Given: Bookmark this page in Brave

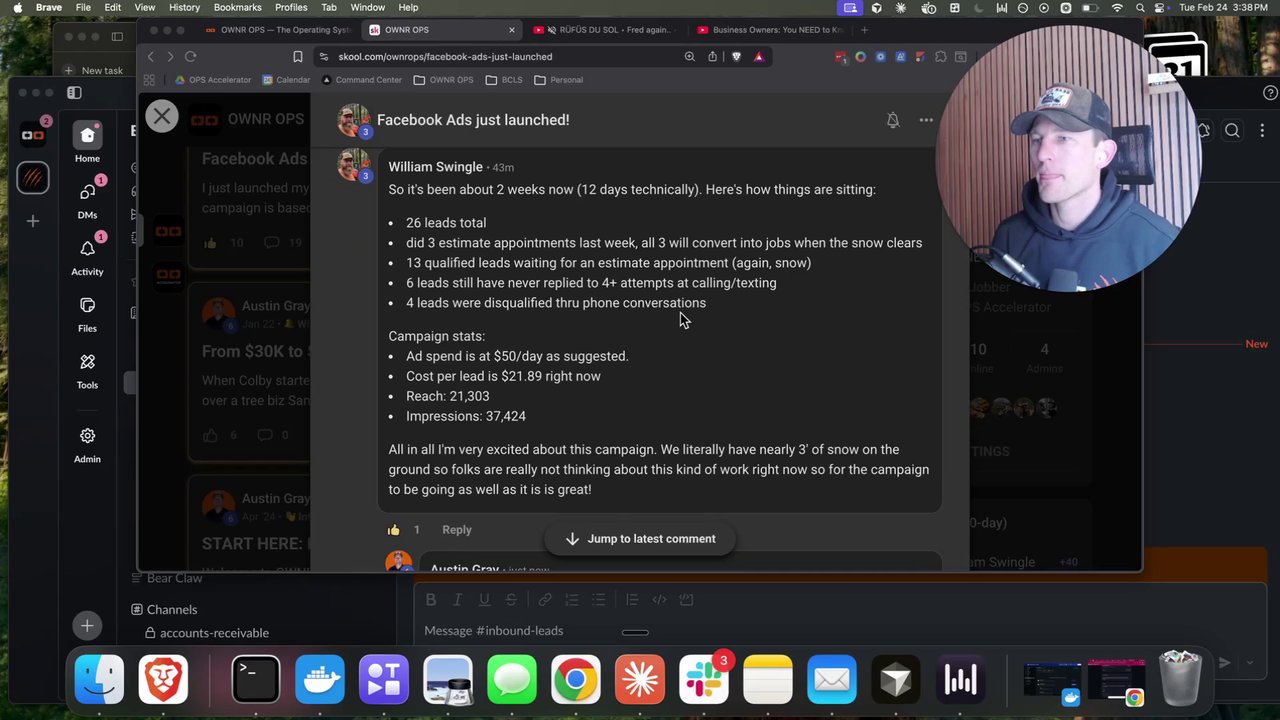Looking at the screenshot, I should click(x=297, y=57).
